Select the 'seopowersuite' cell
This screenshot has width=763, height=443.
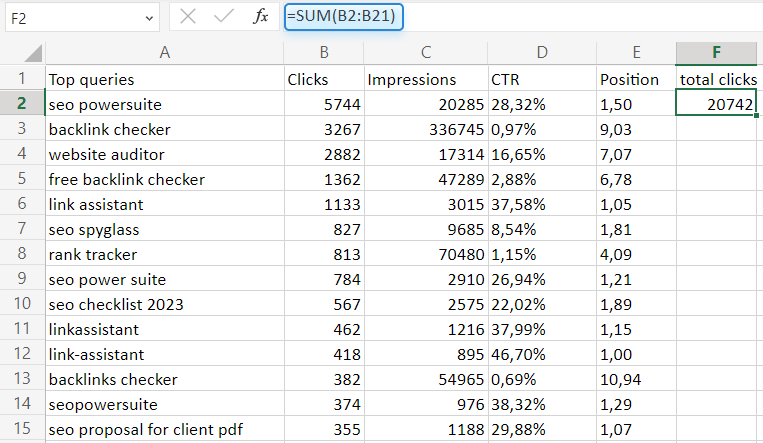pyautogui.click(x=164, y=404)
